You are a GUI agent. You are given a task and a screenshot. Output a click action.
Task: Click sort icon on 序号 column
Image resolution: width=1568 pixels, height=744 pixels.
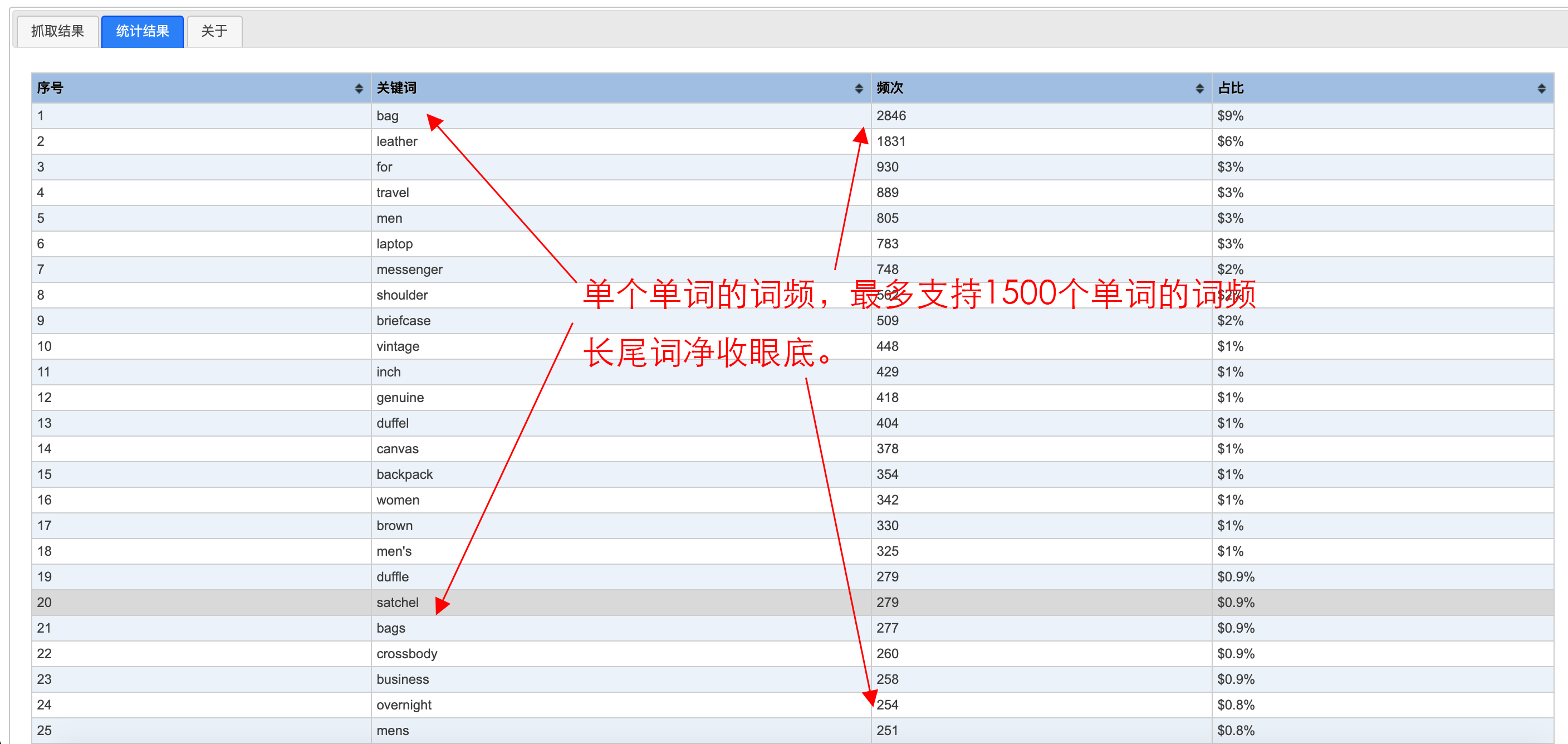pyautogui.click(x=359, y=89)
